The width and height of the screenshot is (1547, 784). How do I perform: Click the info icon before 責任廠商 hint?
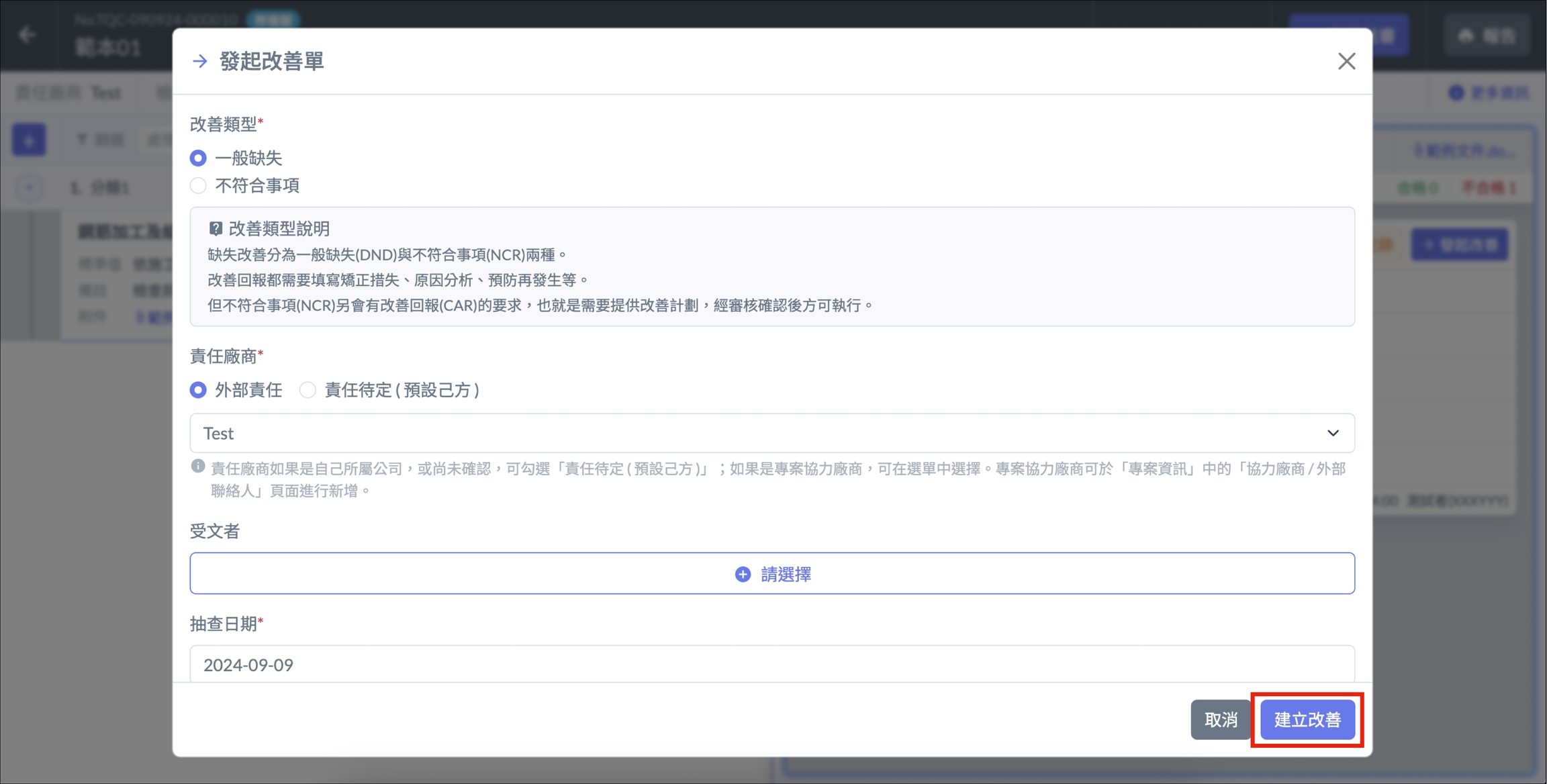[198, 467]
